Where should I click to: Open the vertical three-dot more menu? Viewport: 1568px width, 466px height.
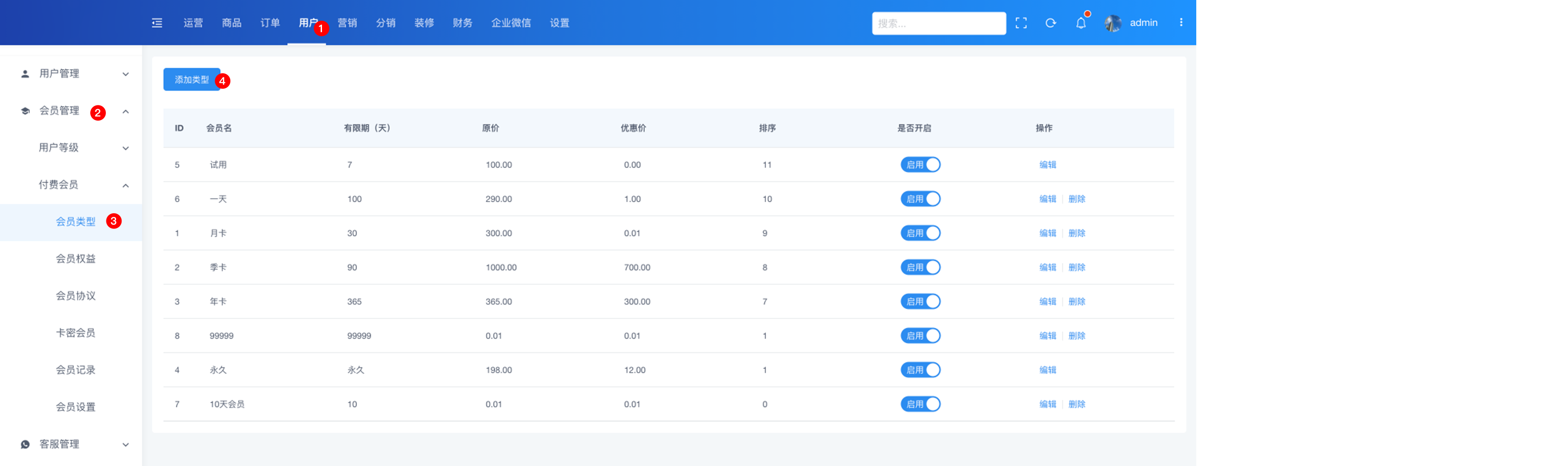coord(1181,23)
